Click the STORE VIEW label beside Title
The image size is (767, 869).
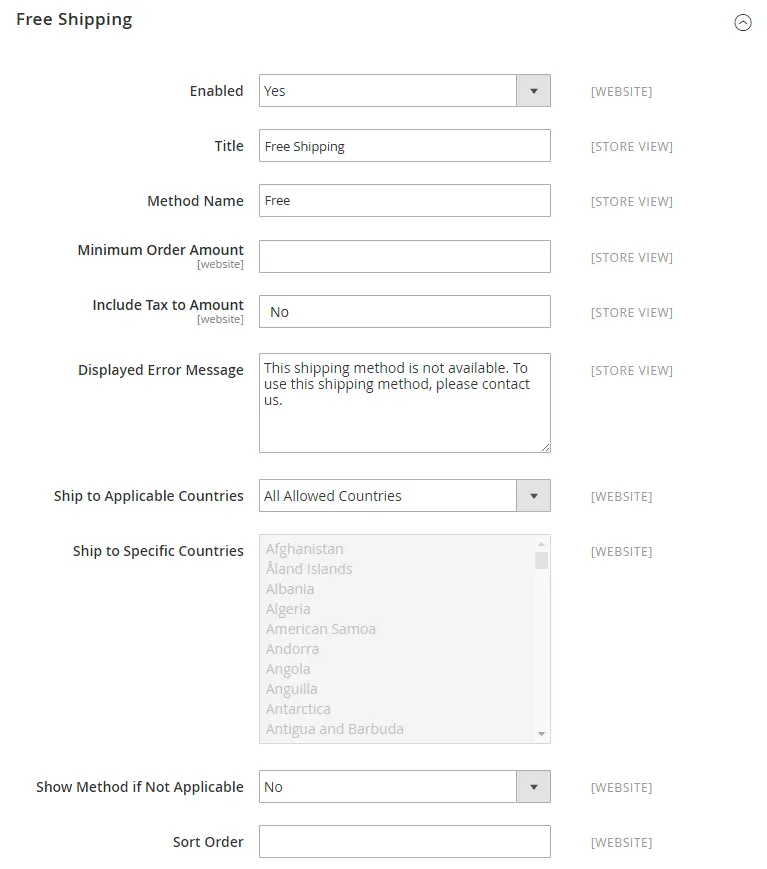629,146
